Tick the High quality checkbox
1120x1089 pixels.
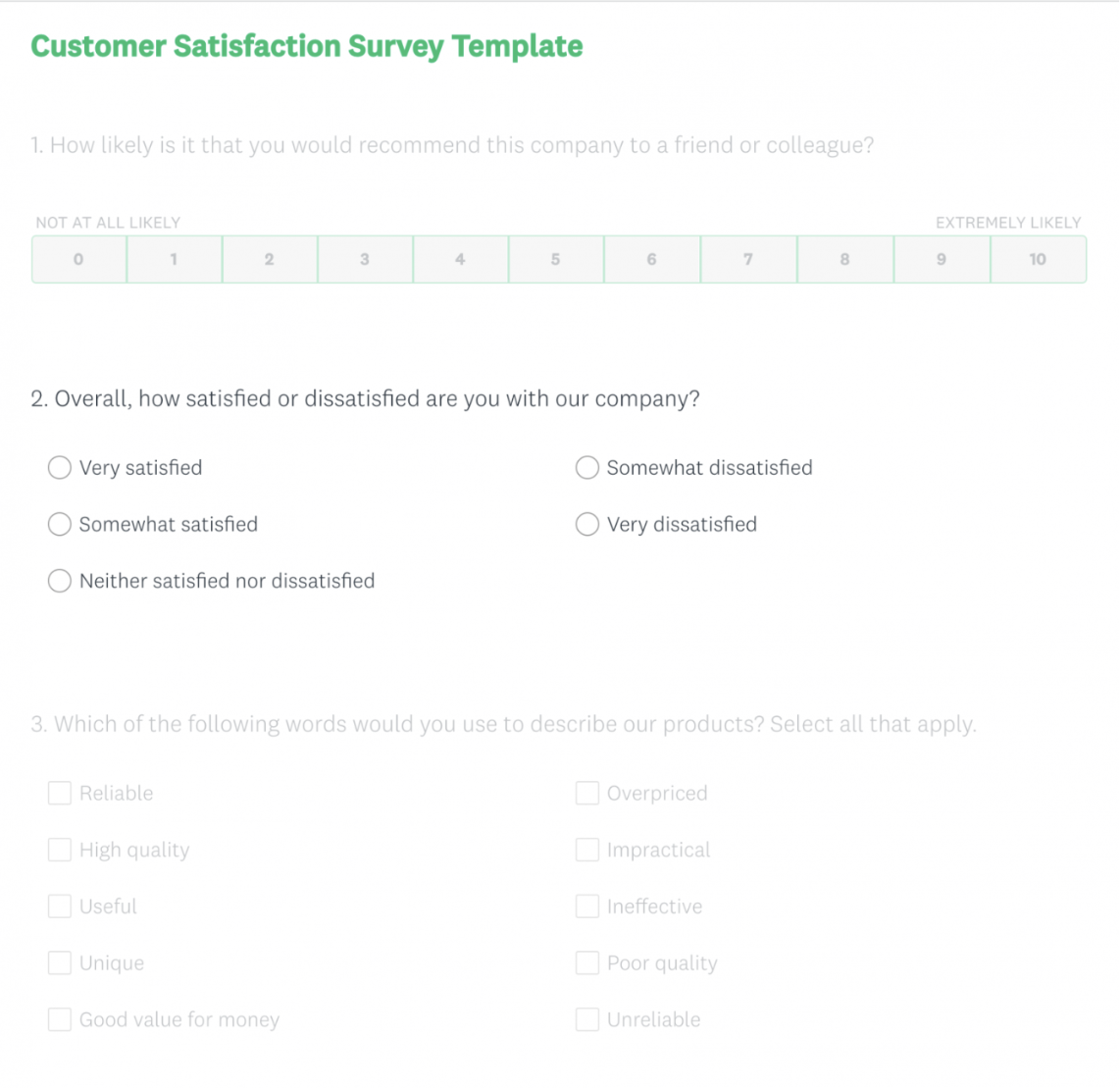click(x=60, y=850)
